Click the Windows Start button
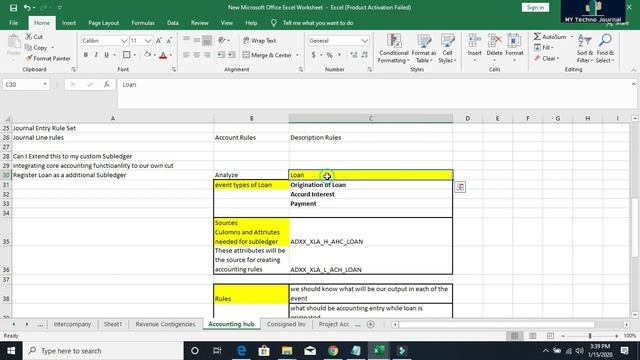This screenshot has height=360, width=640. tap(11, 351)
